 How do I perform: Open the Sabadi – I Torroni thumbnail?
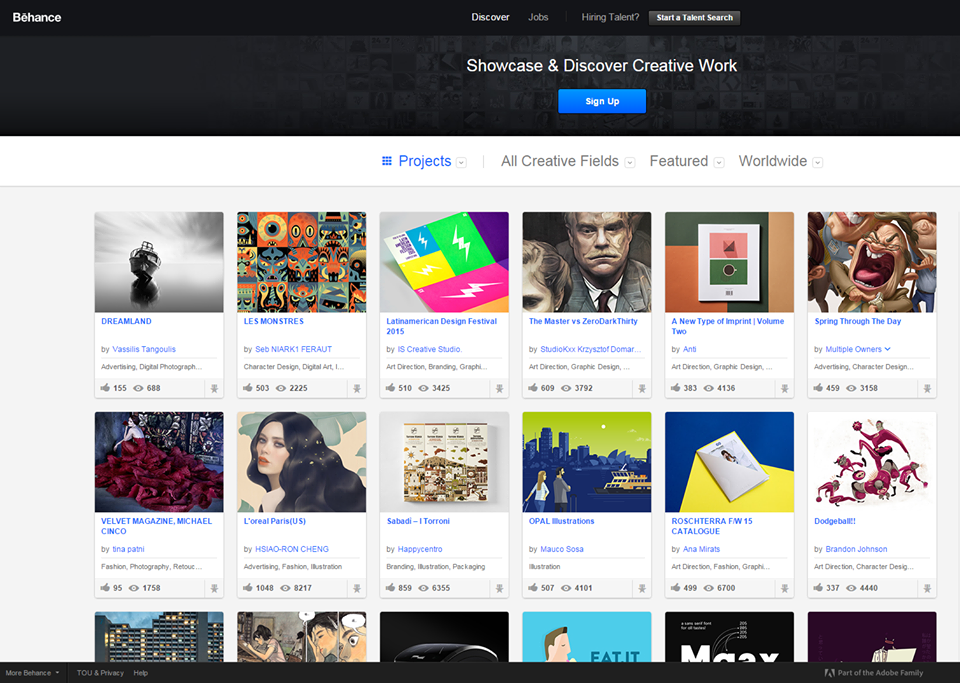coord(444,462)
